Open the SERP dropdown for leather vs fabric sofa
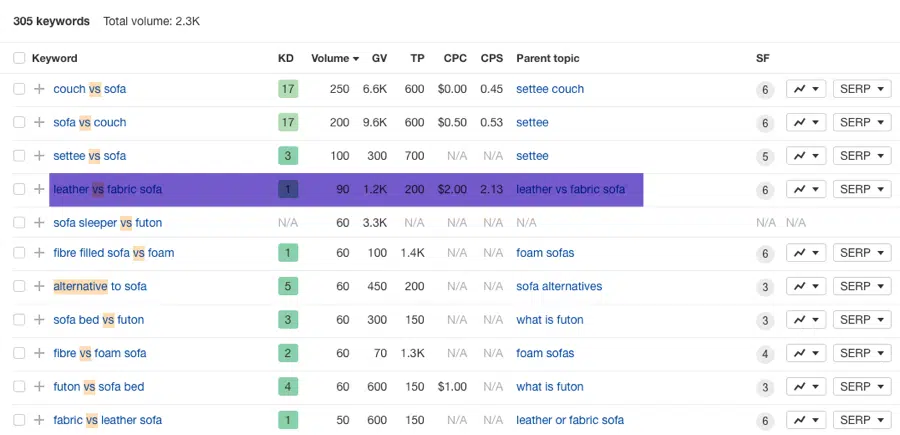900x435 pixels. (x=861, y=189)
